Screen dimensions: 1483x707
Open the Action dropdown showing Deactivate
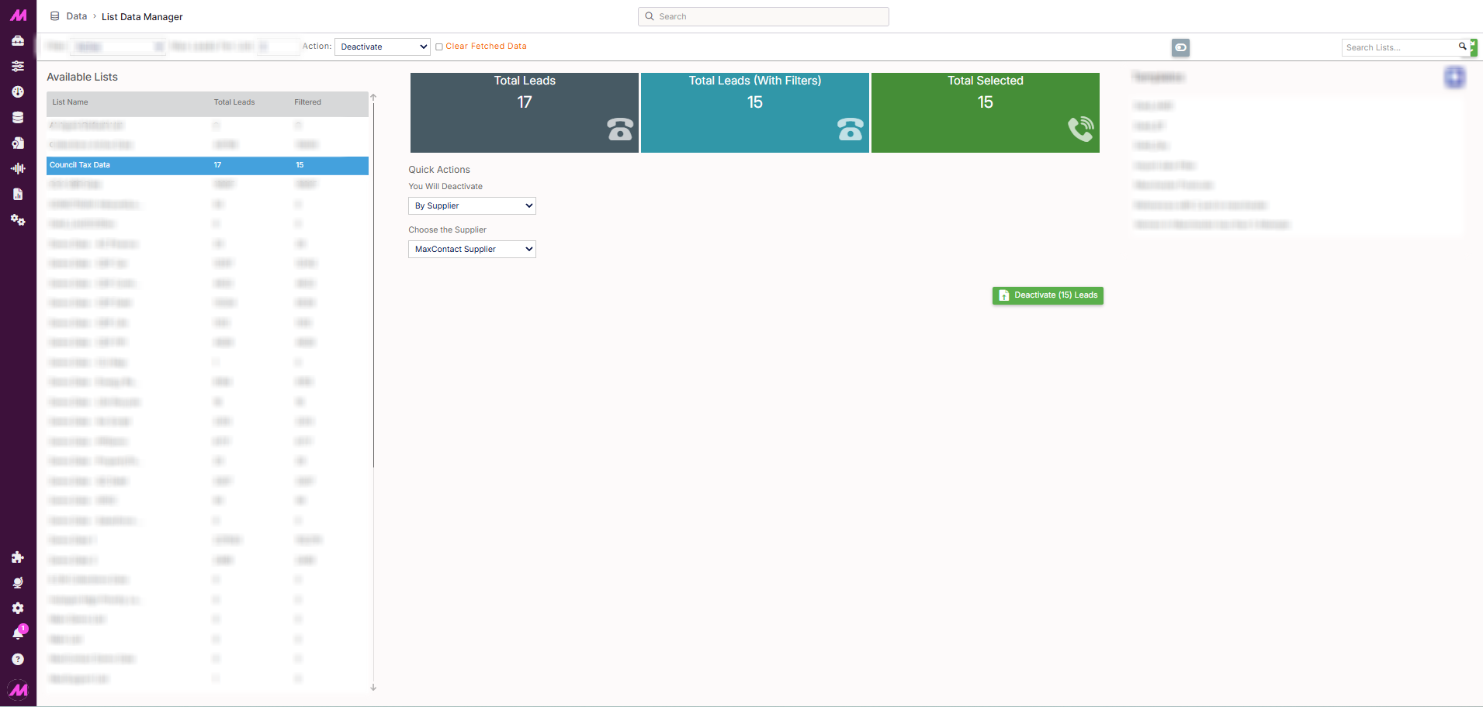382,47
